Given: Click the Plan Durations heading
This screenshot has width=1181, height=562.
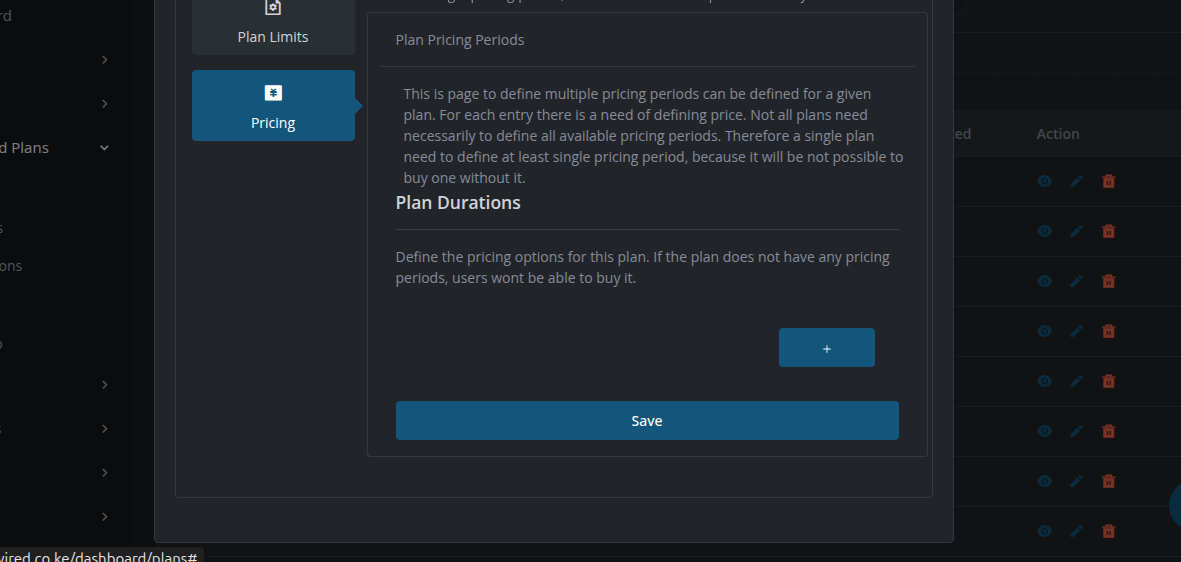Looking at the screenshot, I should tap(458, 203).
